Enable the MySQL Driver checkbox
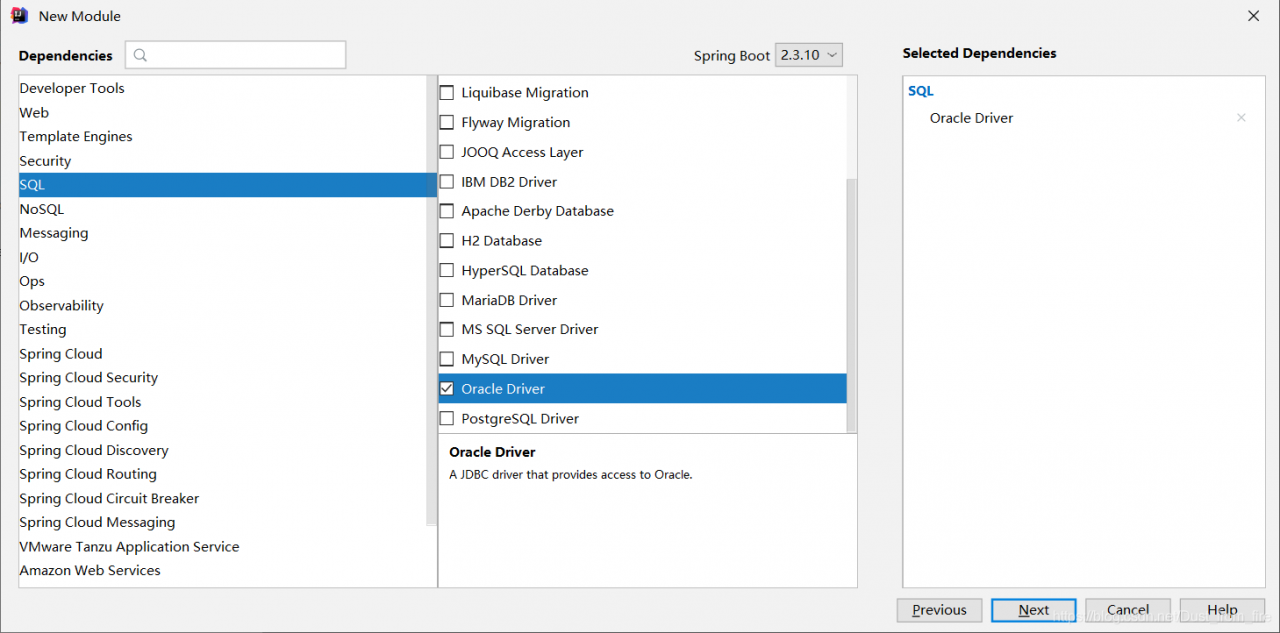1280x633 pixels. coord(447,359)
